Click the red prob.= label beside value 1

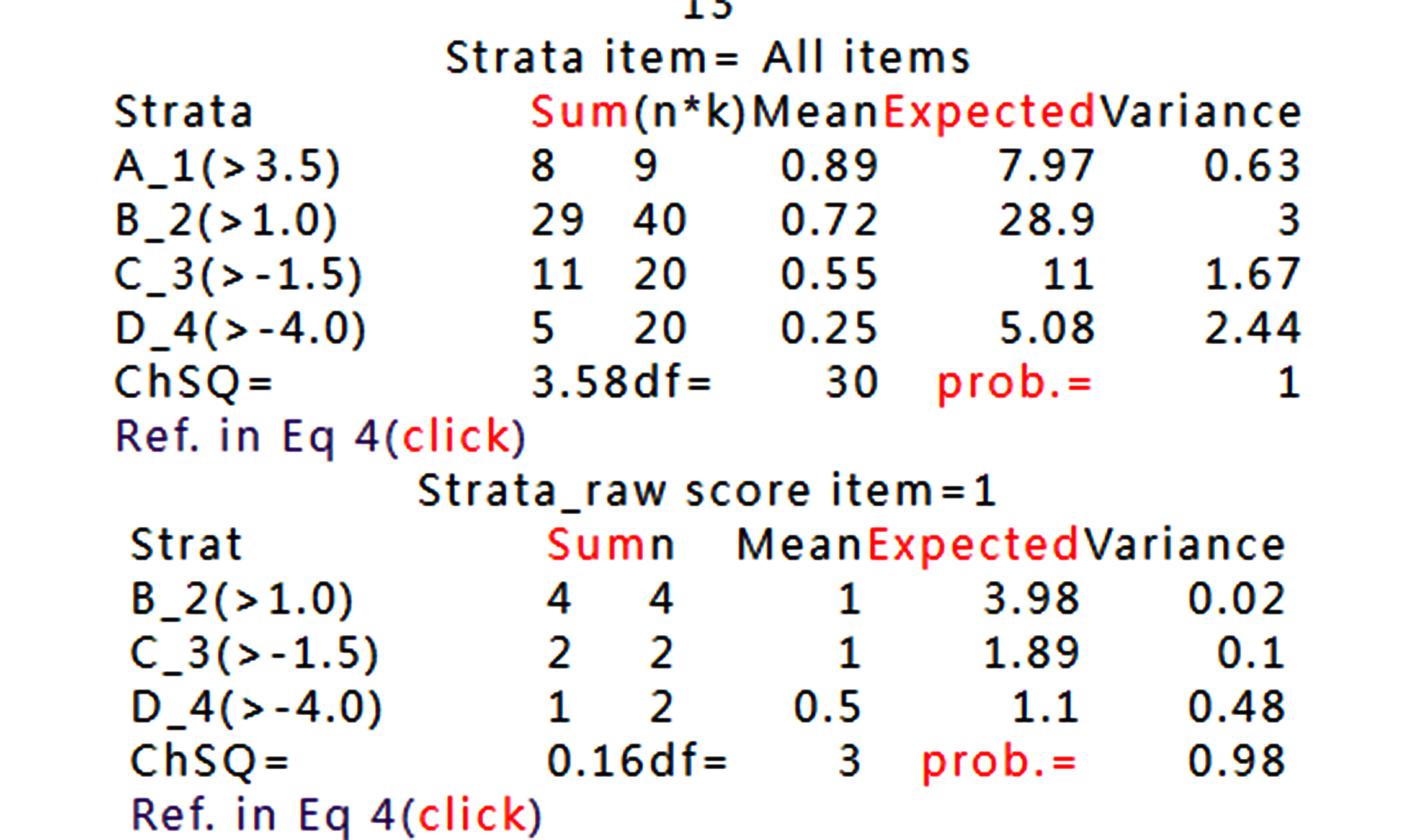[1014, 384]
